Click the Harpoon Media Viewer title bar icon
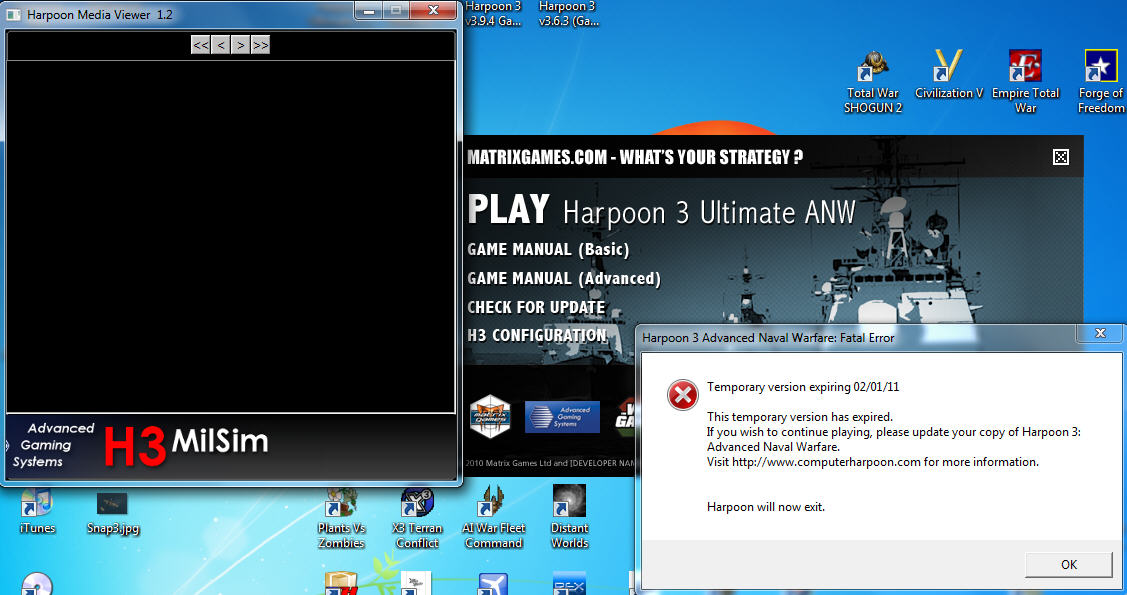Screen dimensions: 1127x595 tap(14, 14)
